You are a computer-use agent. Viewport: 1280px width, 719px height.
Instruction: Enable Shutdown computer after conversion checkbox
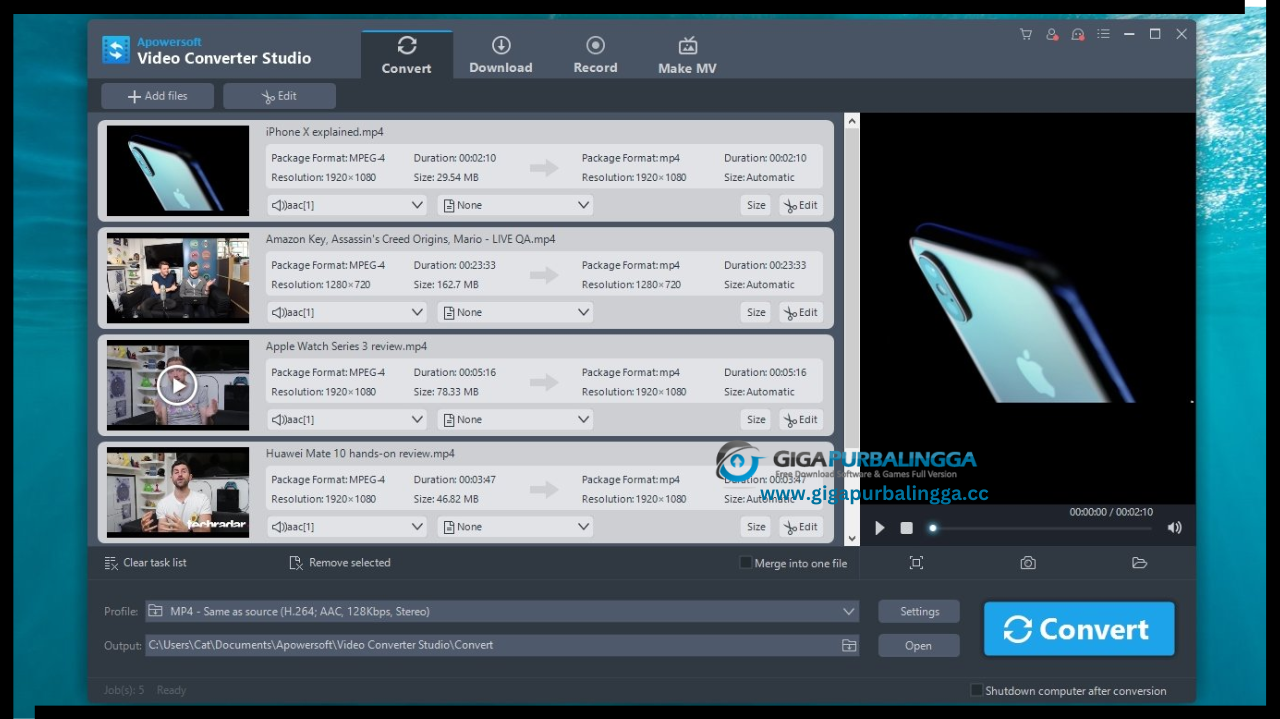click(977, 690)
